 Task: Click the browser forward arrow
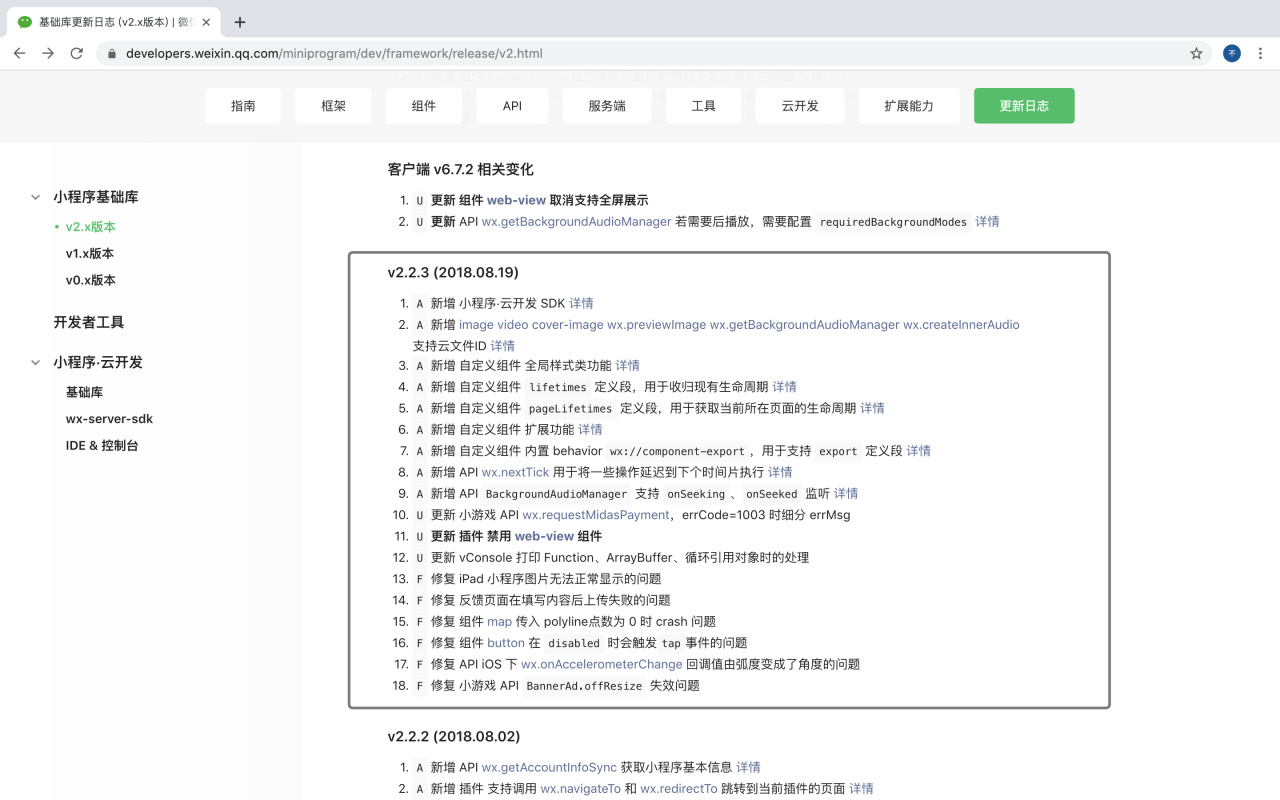pyautogui.click(x=48, y=53)
